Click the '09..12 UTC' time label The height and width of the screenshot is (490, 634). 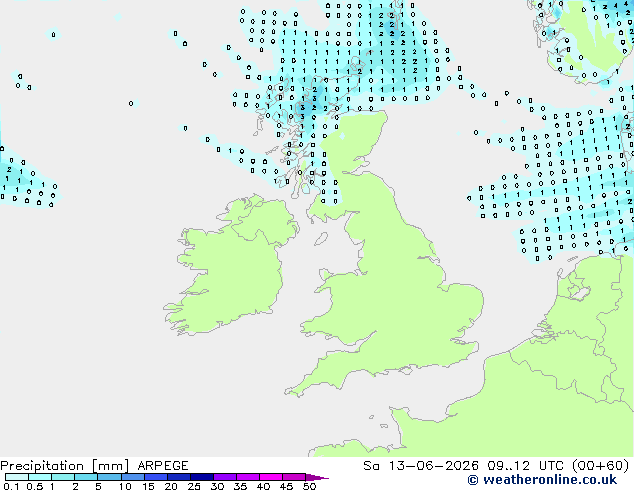(525, 466)
